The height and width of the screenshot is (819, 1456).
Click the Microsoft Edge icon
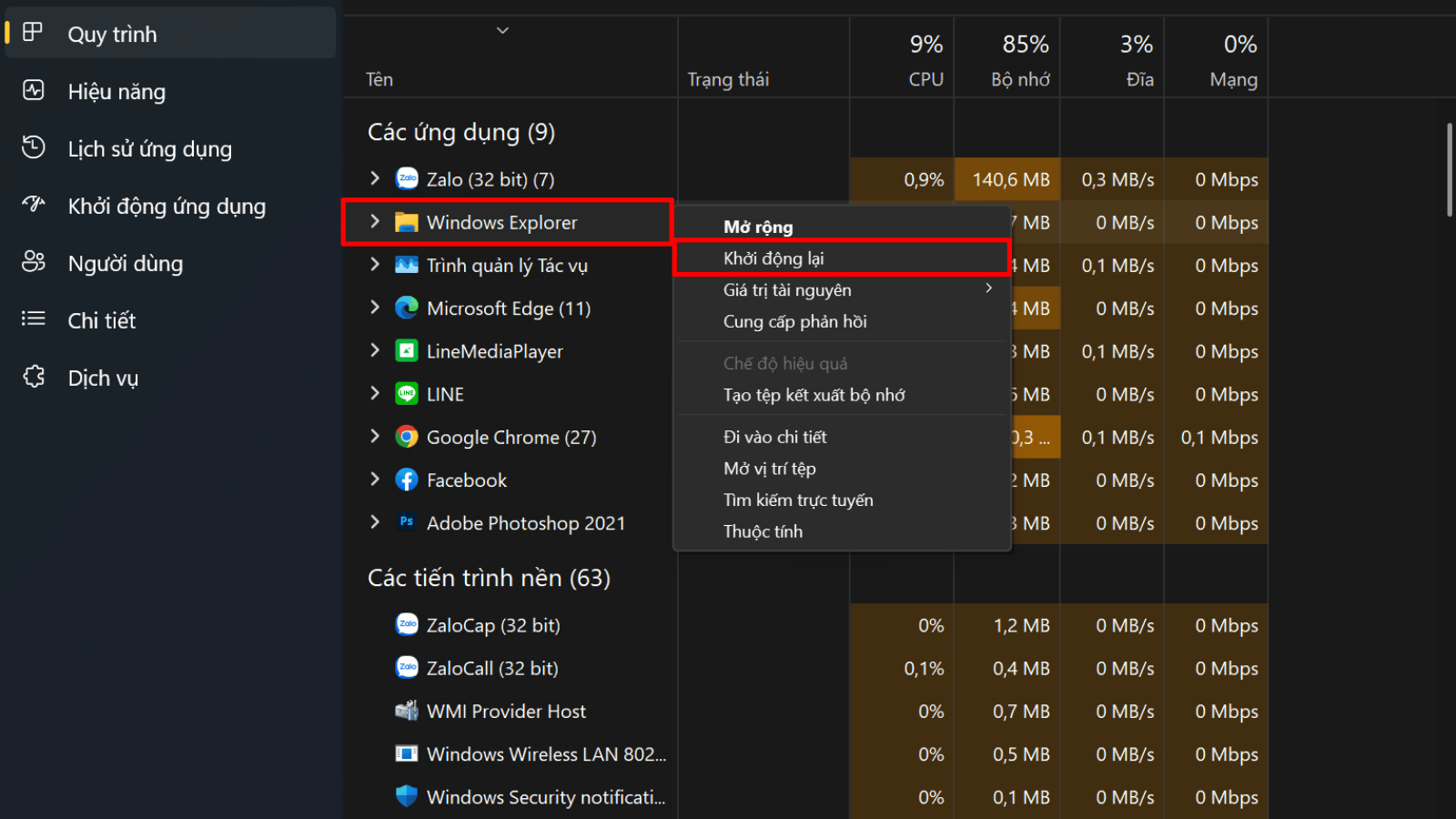coord(407,308)
